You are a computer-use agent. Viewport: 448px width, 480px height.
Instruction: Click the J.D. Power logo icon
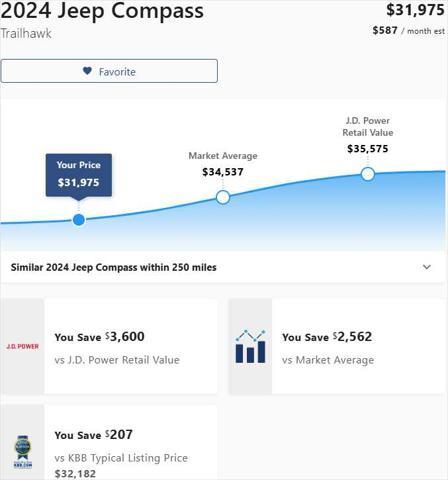[x=22, y=346]
